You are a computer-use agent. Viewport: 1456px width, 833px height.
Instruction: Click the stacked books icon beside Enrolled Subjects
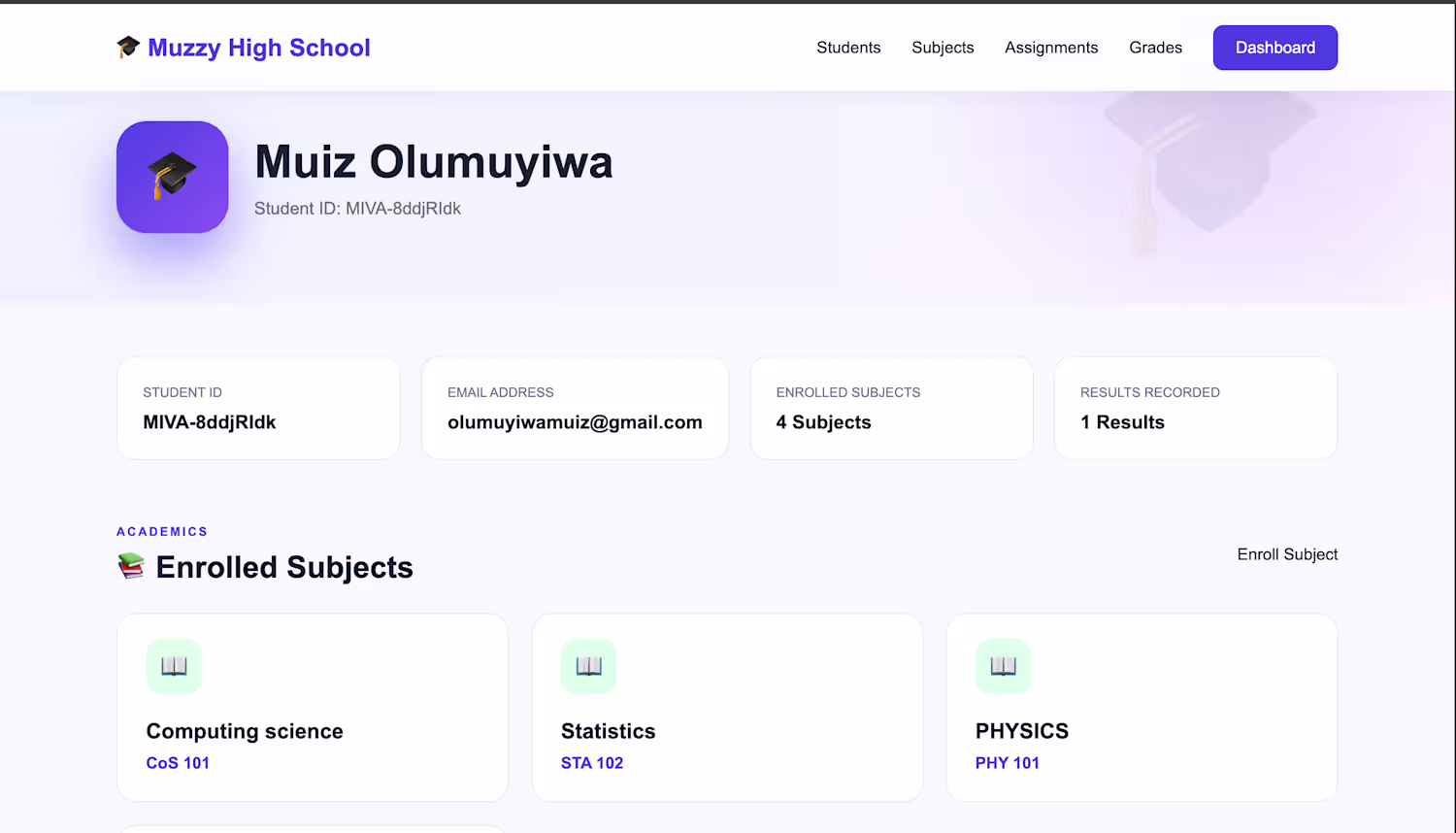(131, 566)
